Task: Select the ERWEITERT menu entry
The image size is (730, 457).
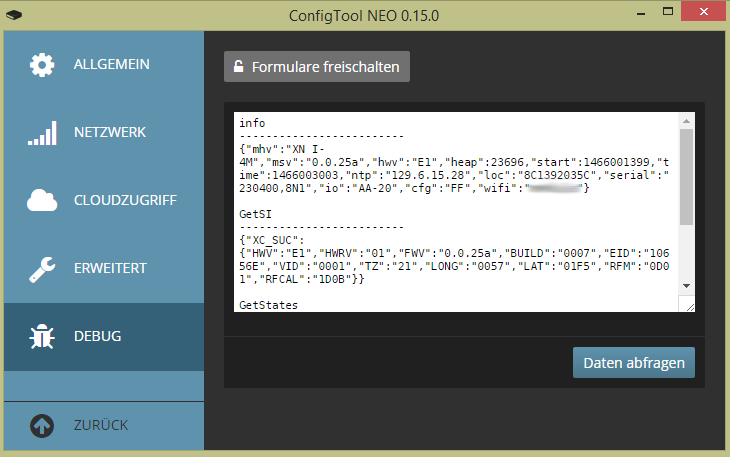Action: point(110,268)
